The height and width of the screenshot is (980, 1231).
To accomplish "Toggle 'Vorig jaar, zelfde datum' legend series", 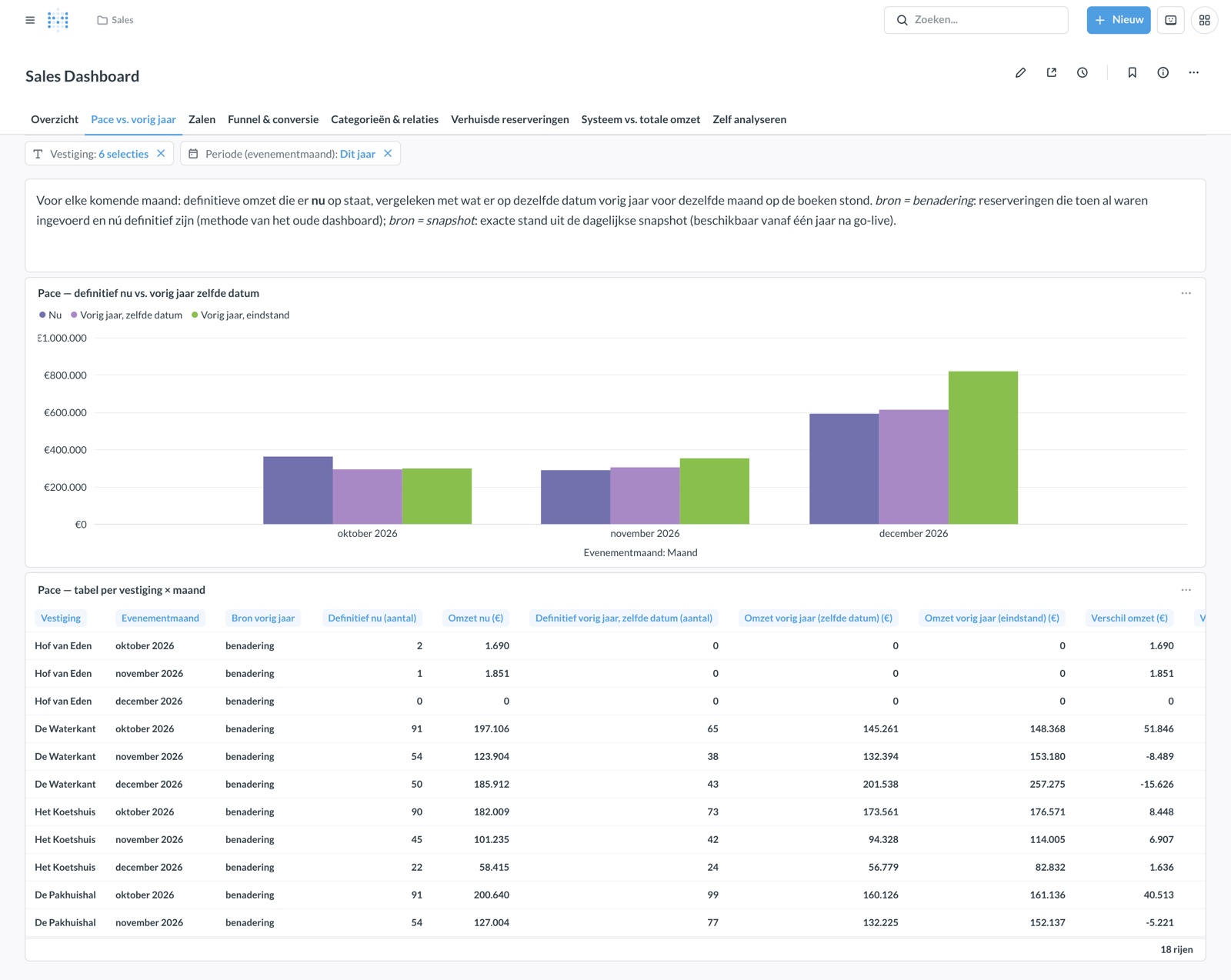I will 126,315.
